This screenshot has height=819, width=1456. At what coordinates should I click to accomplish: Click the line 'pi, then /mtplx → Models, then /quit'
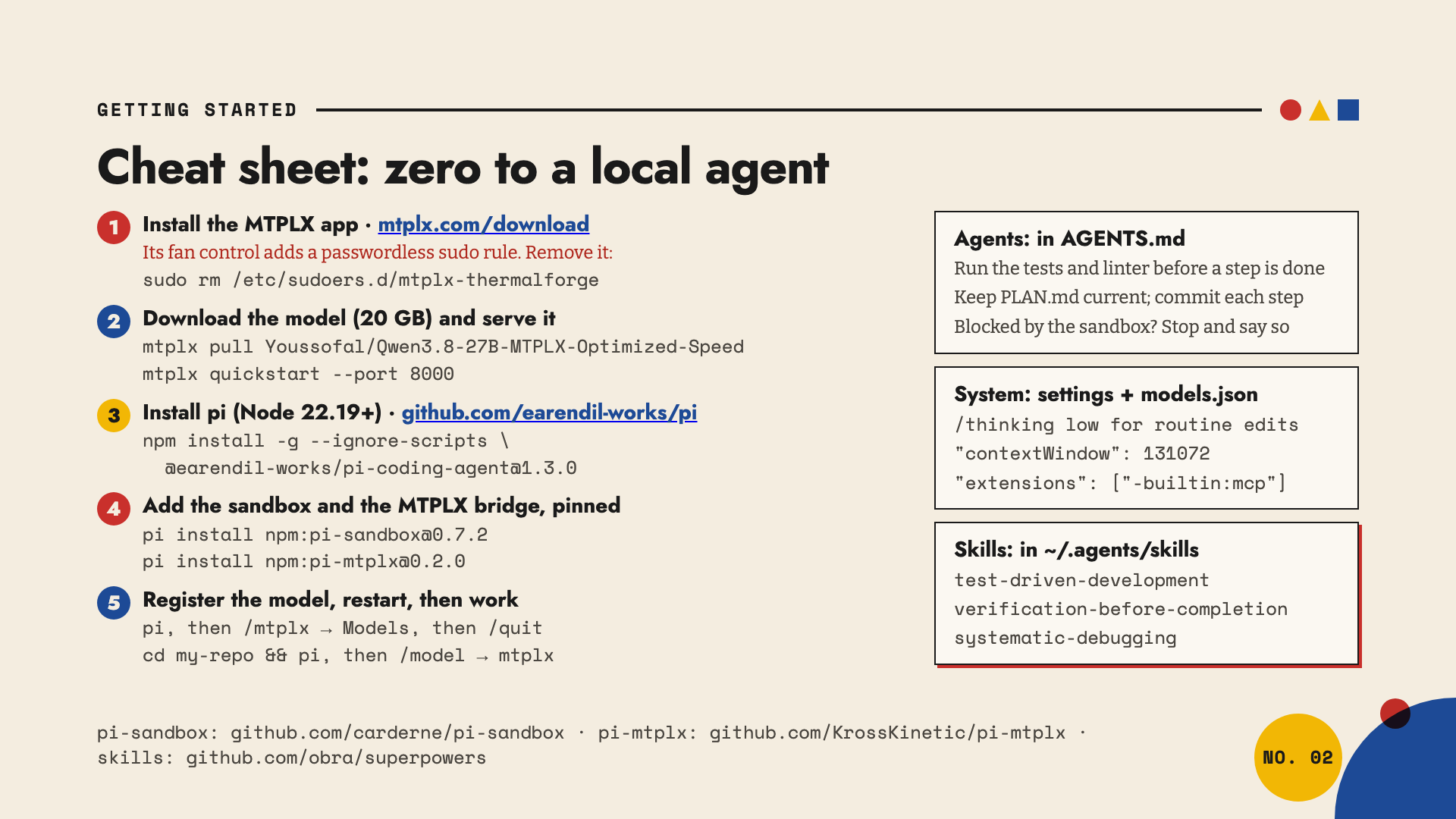coord(342,629)
